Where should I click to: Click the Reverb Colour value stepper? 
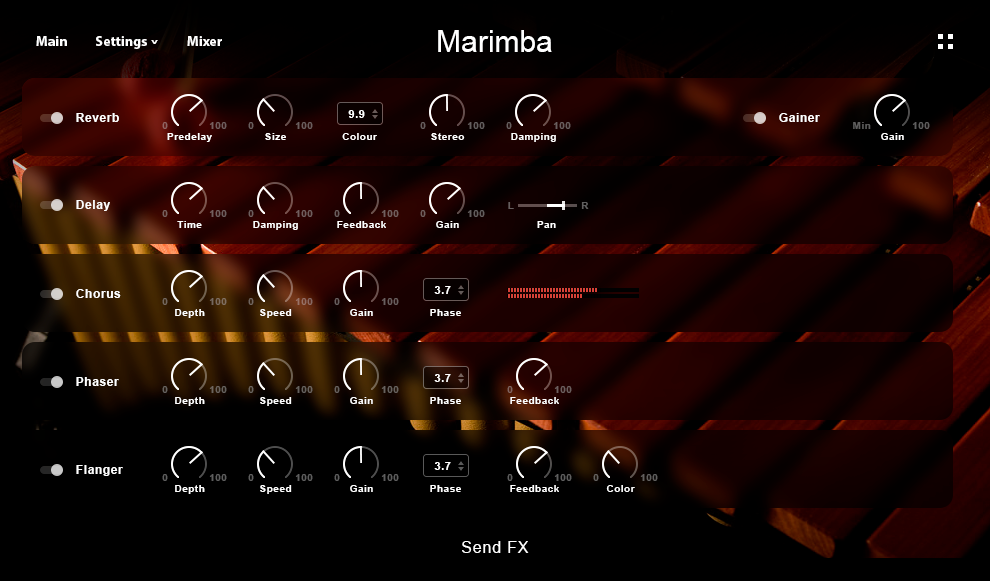[360, 114]
